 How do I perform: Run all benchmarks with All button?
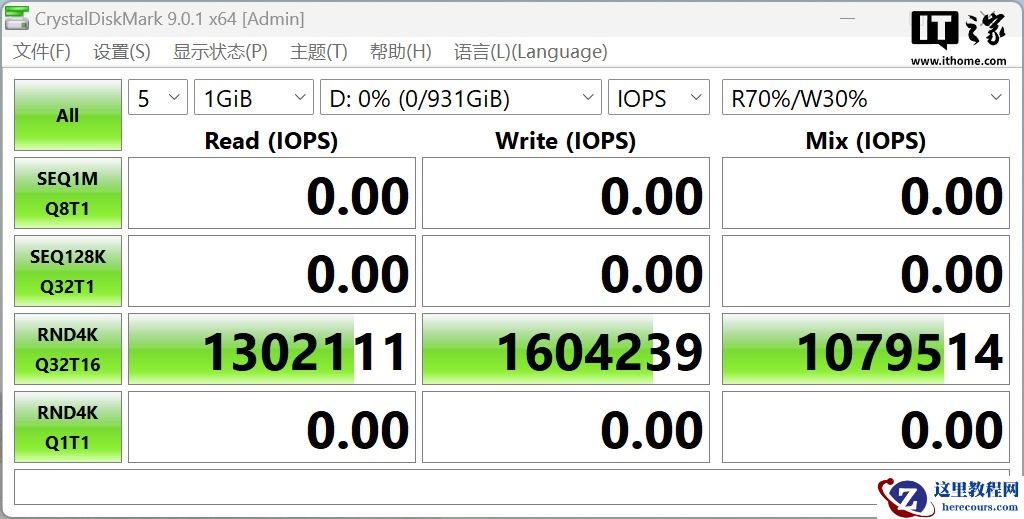click(x=68, y=116)
